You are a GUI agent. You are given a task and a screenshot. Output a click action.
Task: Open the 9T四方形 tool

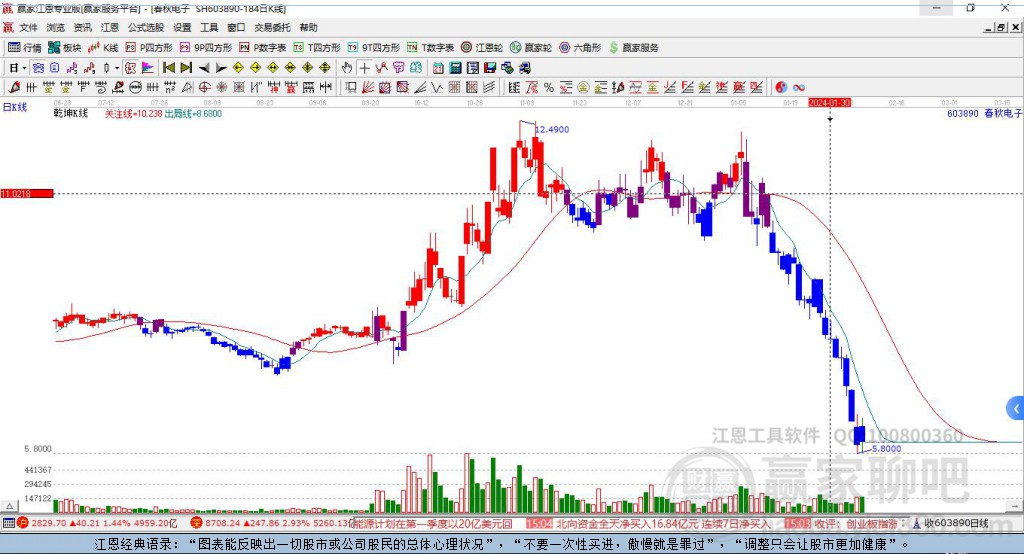374,48
